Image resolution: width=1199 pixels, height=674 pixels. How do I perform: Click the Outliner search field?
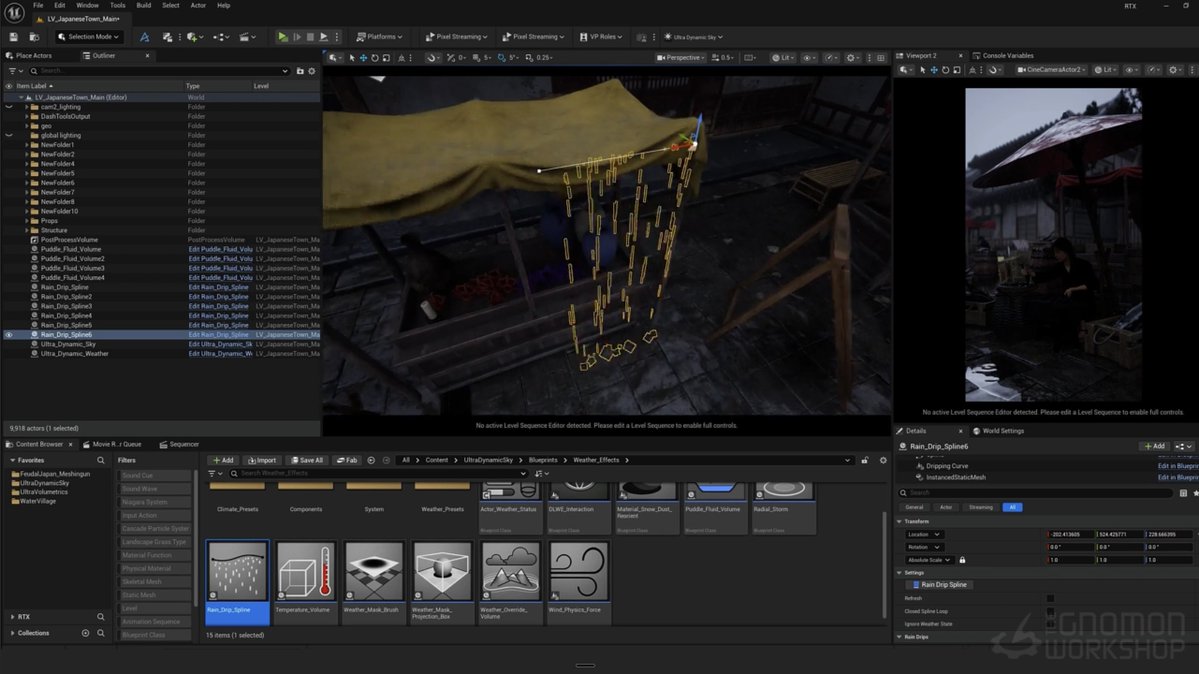point(159,71)
